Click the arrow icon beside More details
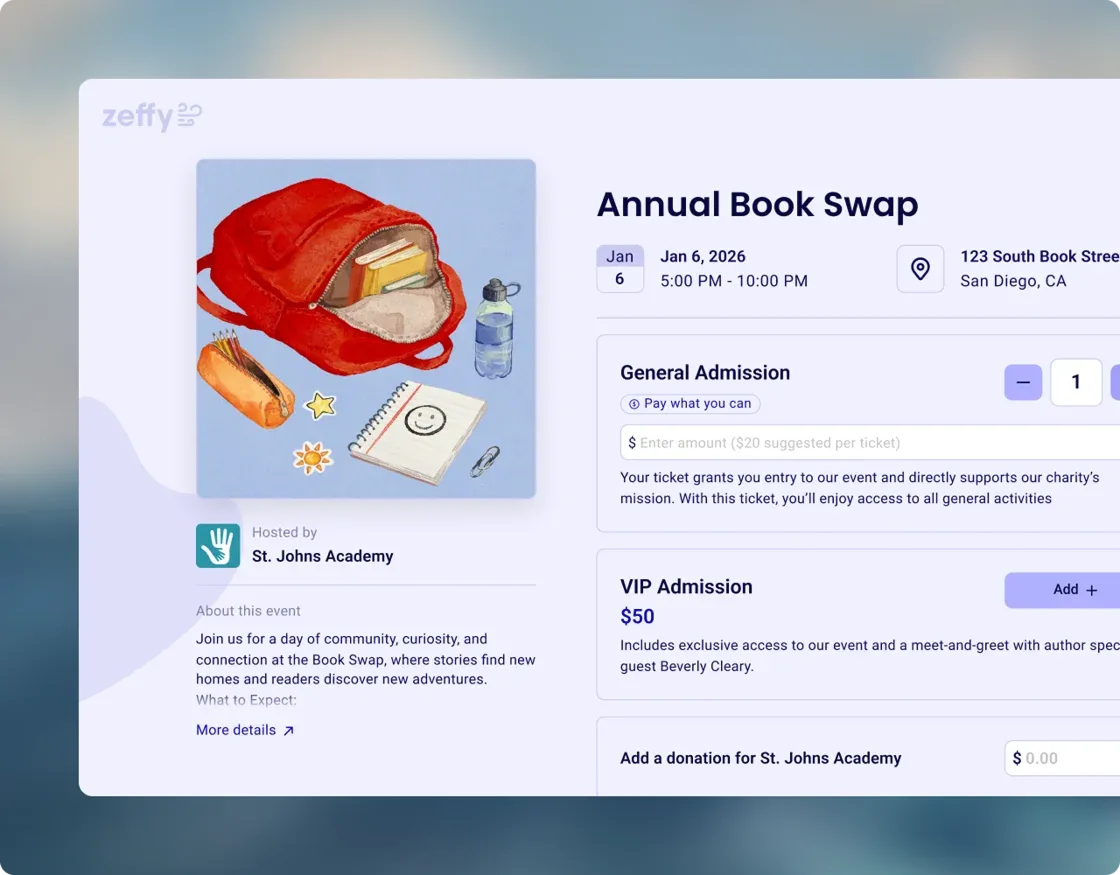This screenshot has width=1120, height=875. (x=289, y=731)
